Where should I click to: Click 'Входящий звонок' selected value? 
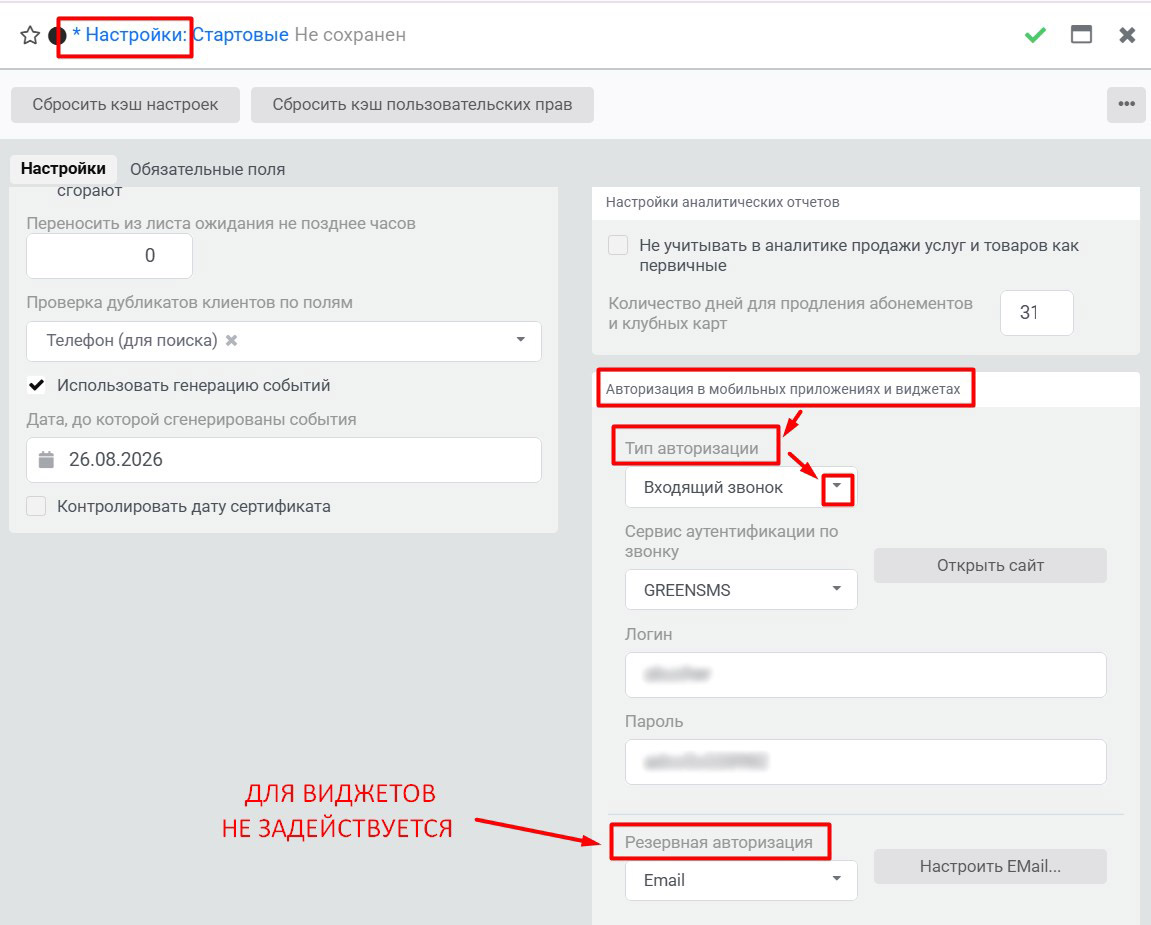click(x=713, y=487)
